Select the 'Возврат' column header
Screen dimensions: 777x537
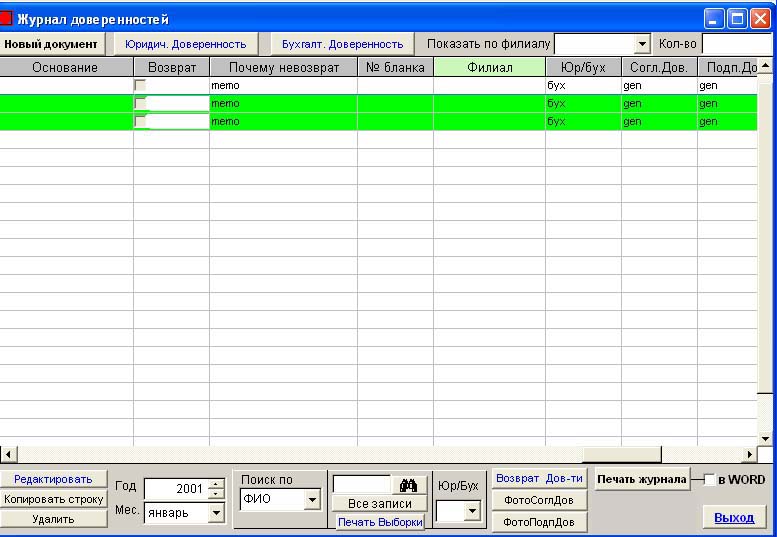tap(172, 67)
